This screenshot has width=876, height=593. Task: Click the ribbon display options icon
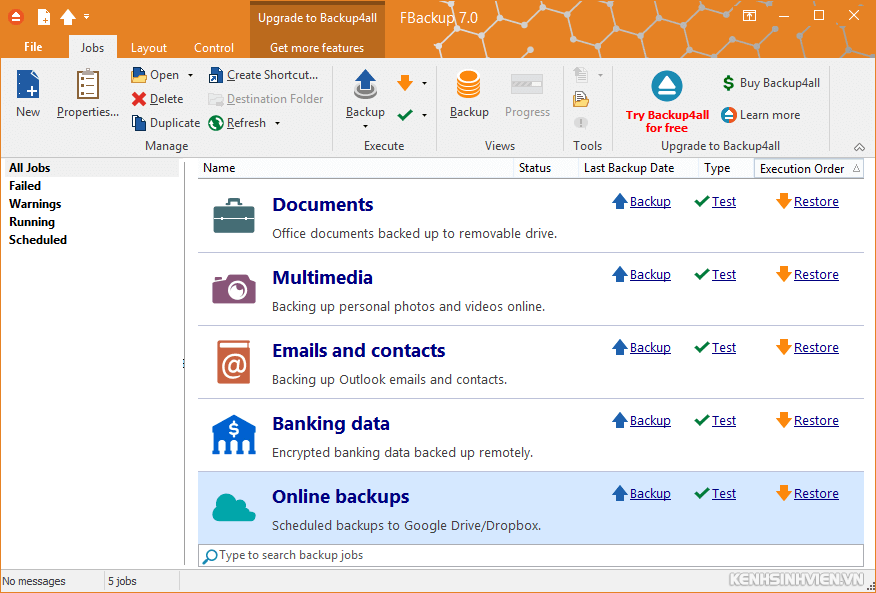click(x=749, y=16)
